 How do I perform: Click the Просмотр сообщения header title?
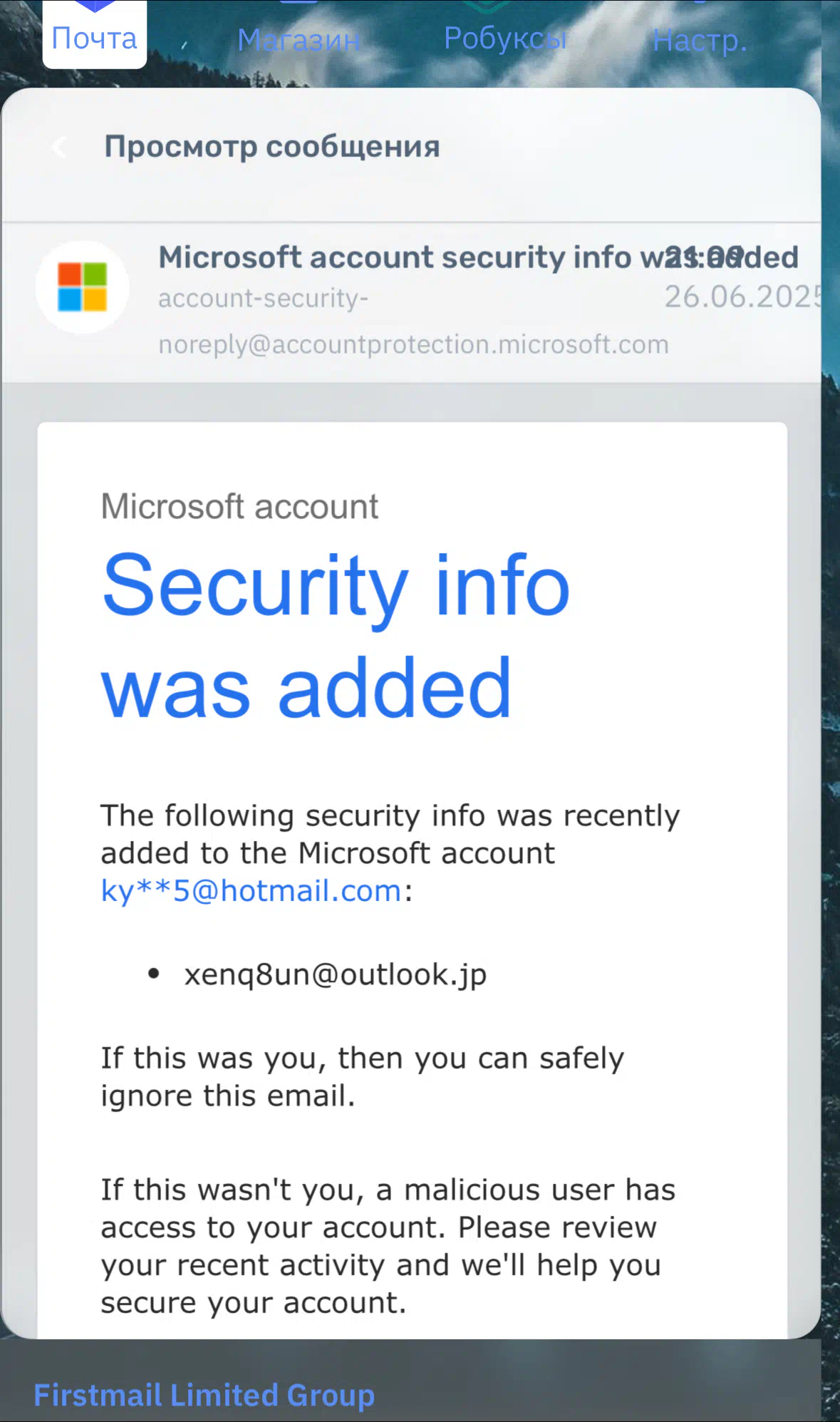tap(272, 147)
